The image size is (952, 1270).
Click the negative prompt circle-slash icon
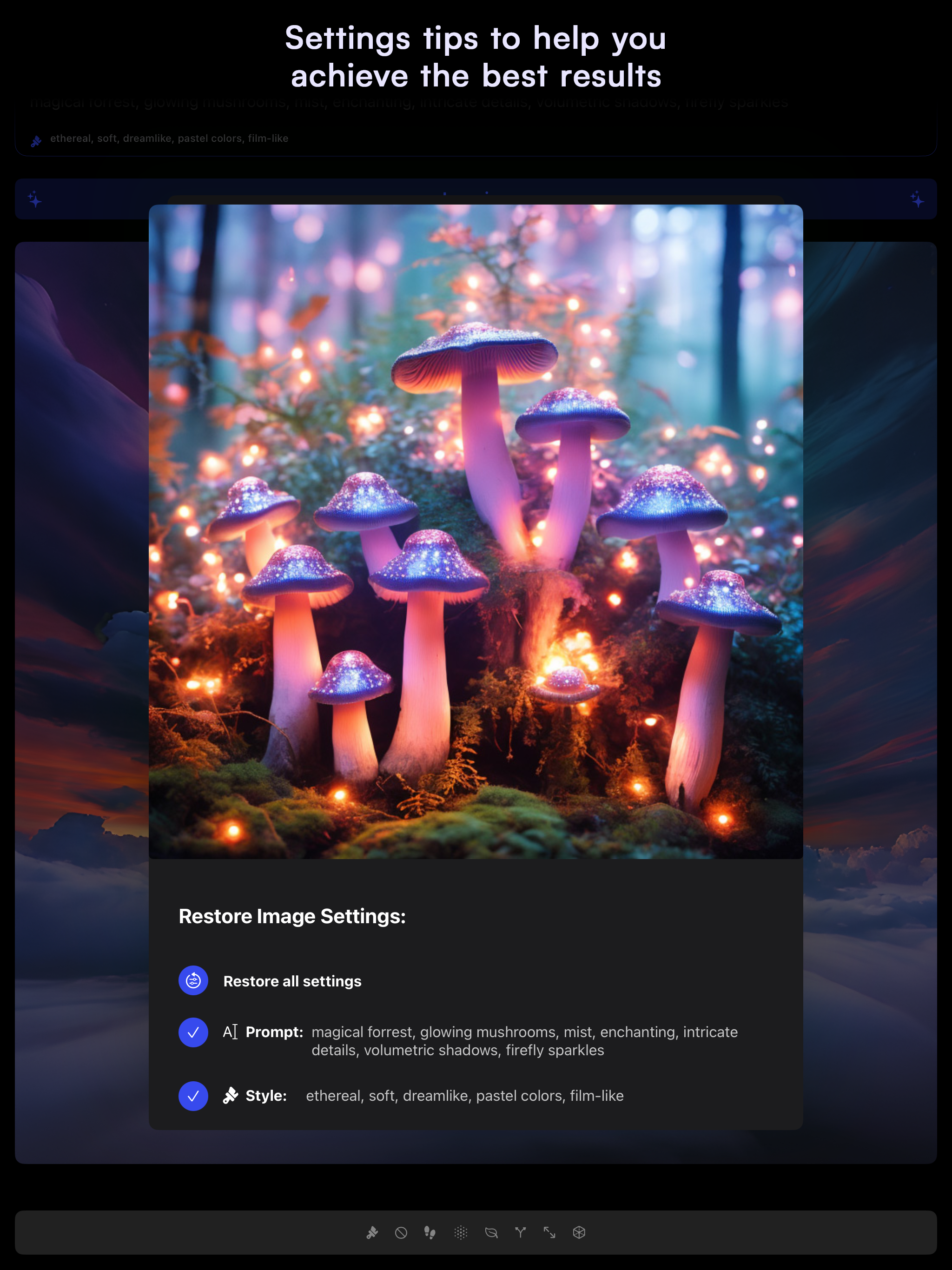(401, 1233)
